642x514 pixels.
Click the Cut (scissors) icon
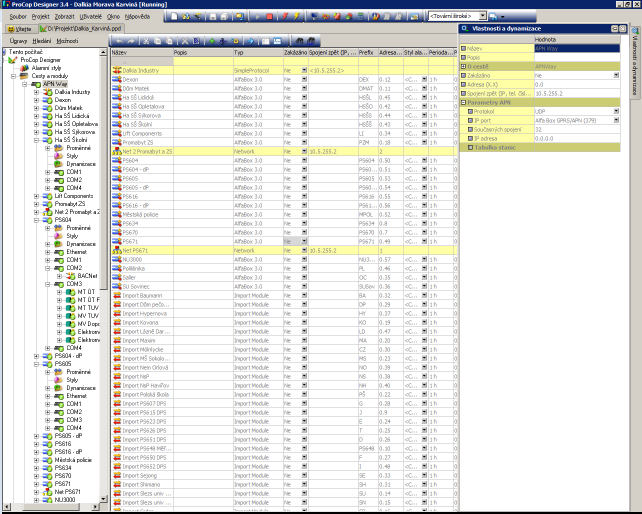tap(146, 41)
